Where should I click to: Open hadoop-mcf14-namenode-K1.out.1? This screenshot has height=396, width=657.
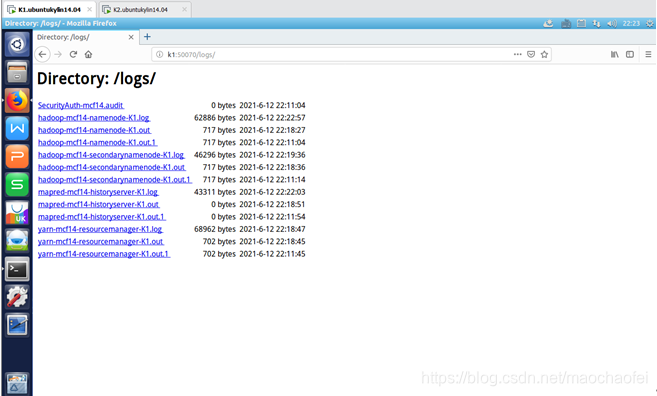point(97,142)
